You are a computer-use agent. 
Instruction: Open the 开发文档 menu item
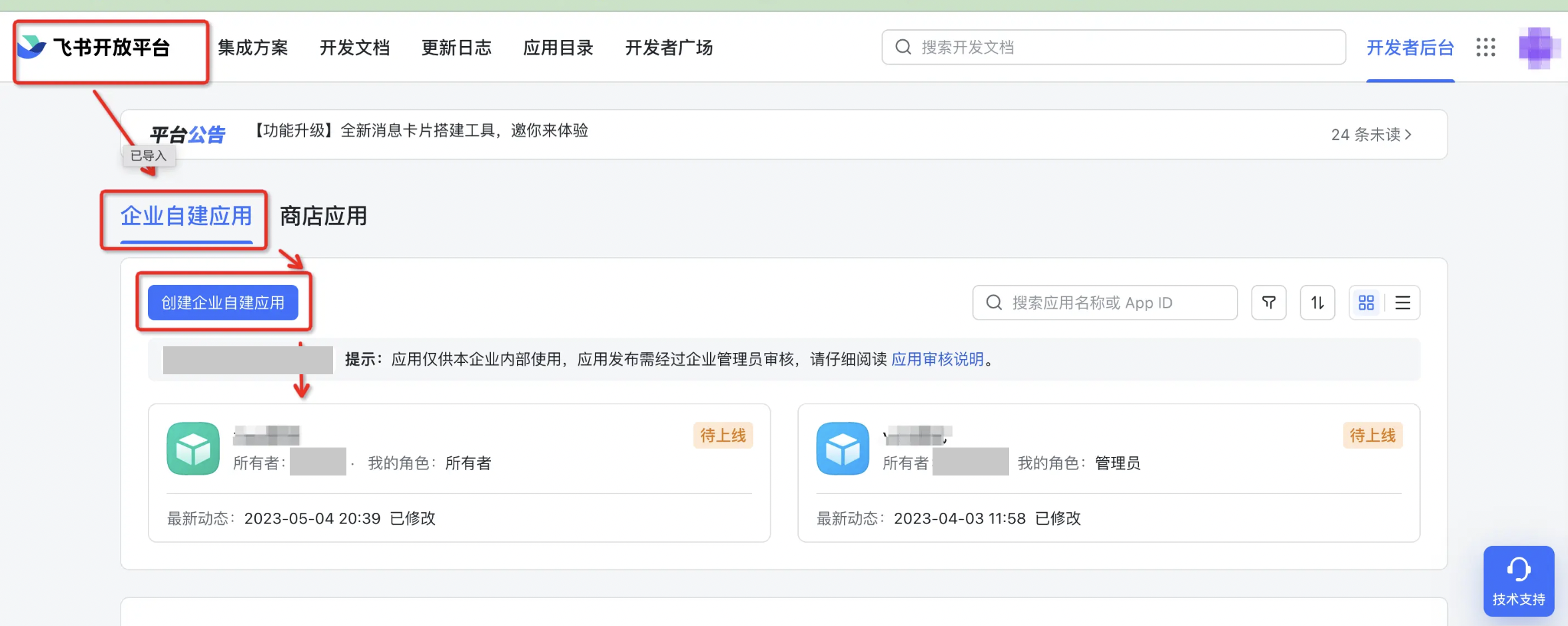tap(355, 48)
